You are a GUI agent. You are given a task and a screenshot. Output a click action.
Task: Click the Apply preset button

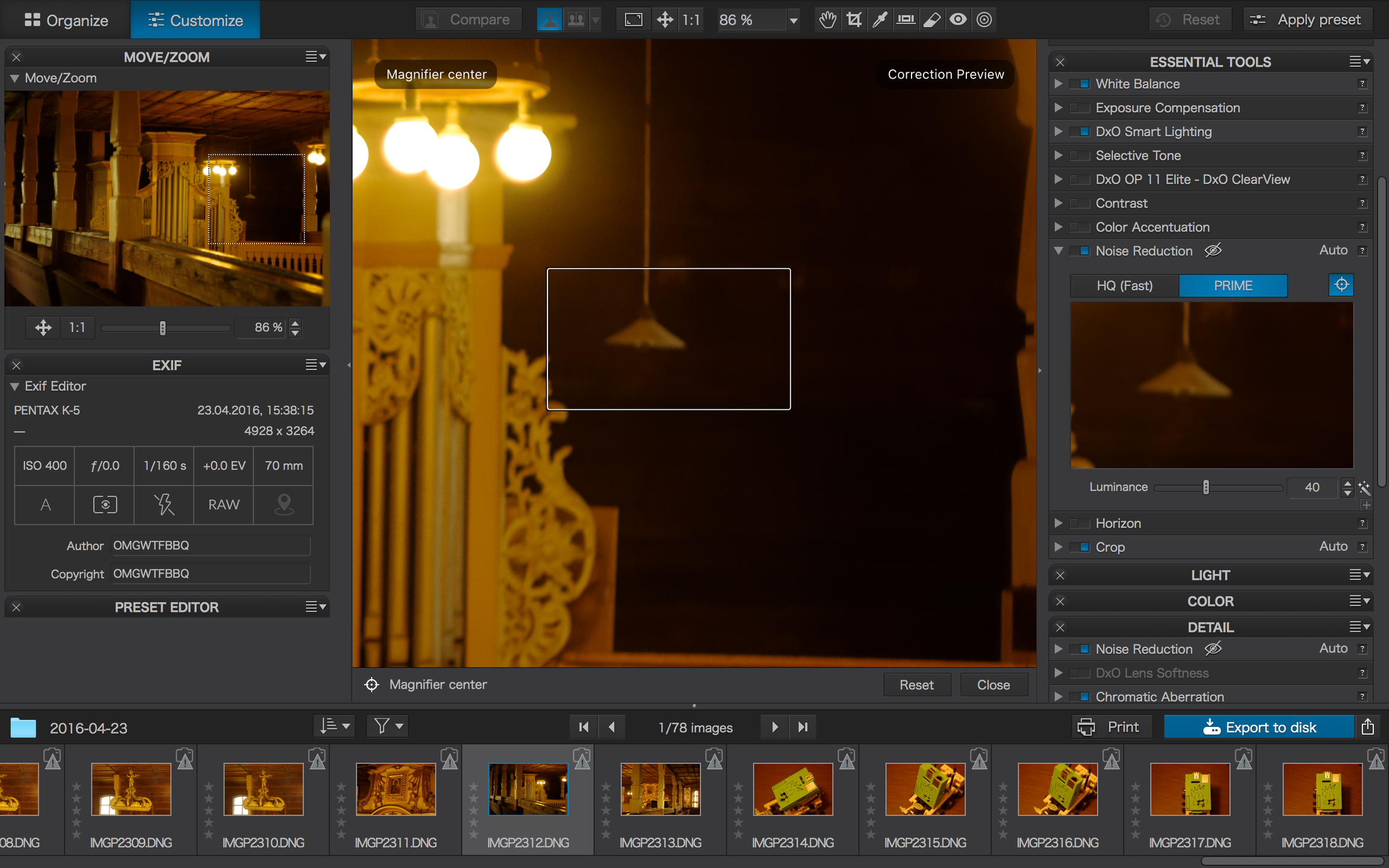tap(1307, 20)
